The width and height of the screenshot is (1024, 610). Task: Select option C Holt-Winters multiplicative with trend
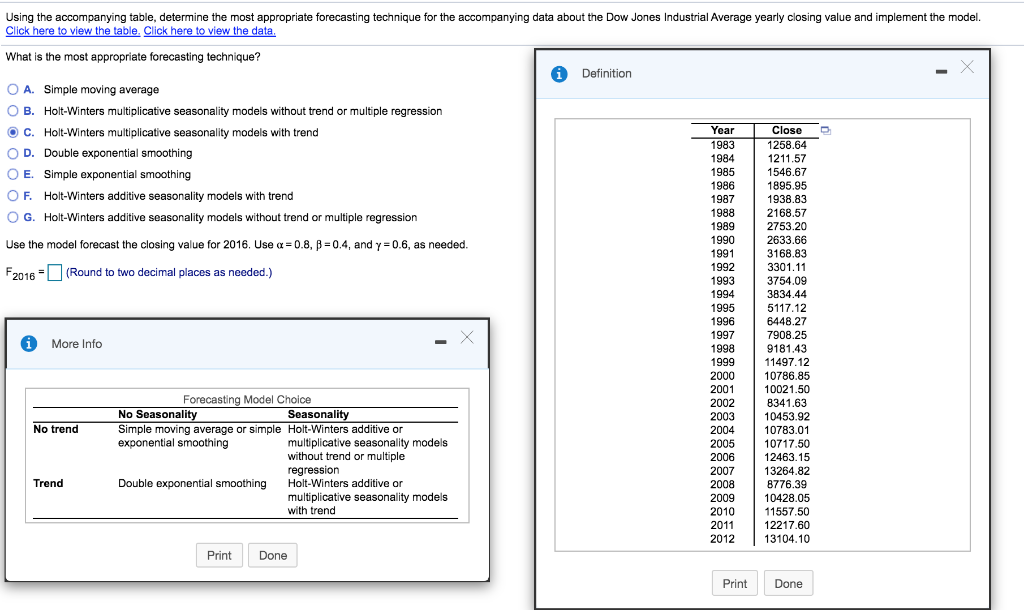pos(13,132)
